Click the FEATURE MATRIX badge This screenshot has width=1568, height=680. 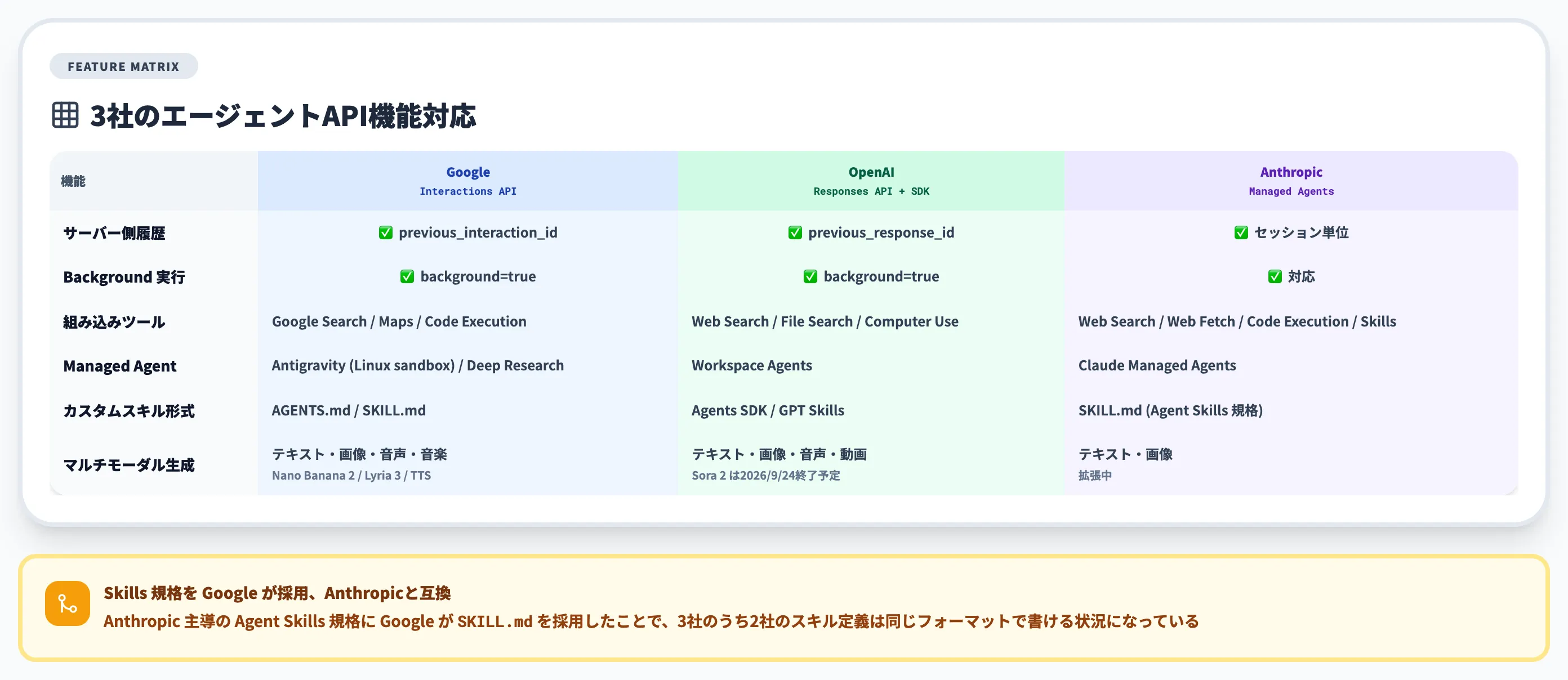coord(123,66)
